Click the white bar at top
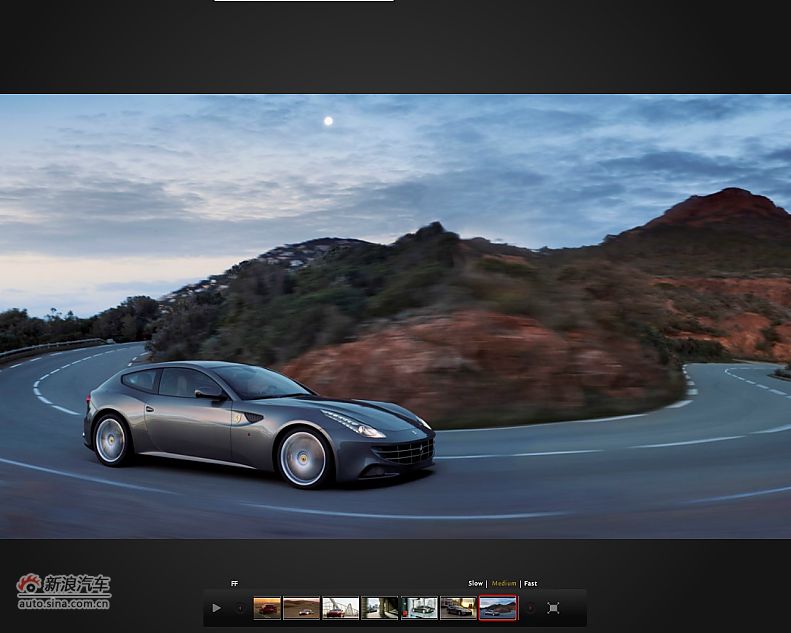This screenshot has width=791, height=633. [x=303, y=1]
